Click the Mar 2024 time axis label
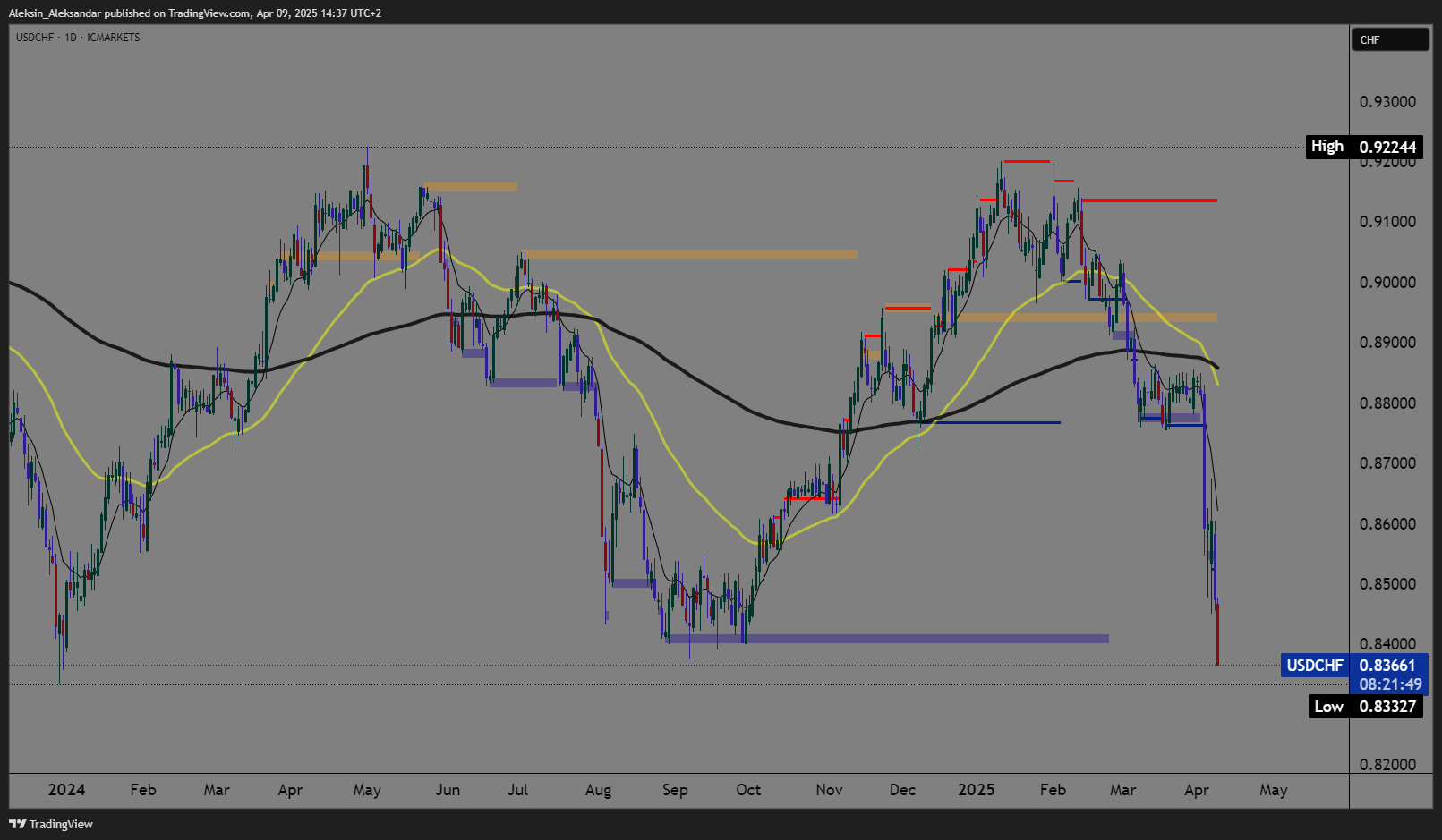 217,790
